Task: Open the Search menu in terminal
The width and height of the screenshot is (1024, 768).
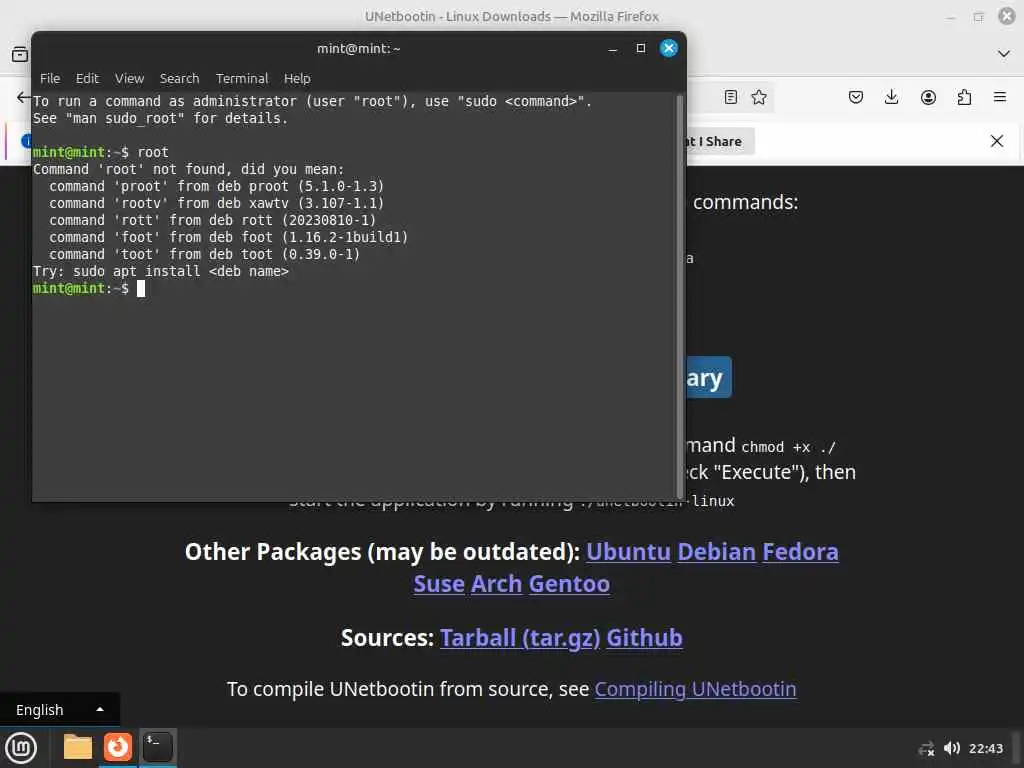Action: pos(179,78)
